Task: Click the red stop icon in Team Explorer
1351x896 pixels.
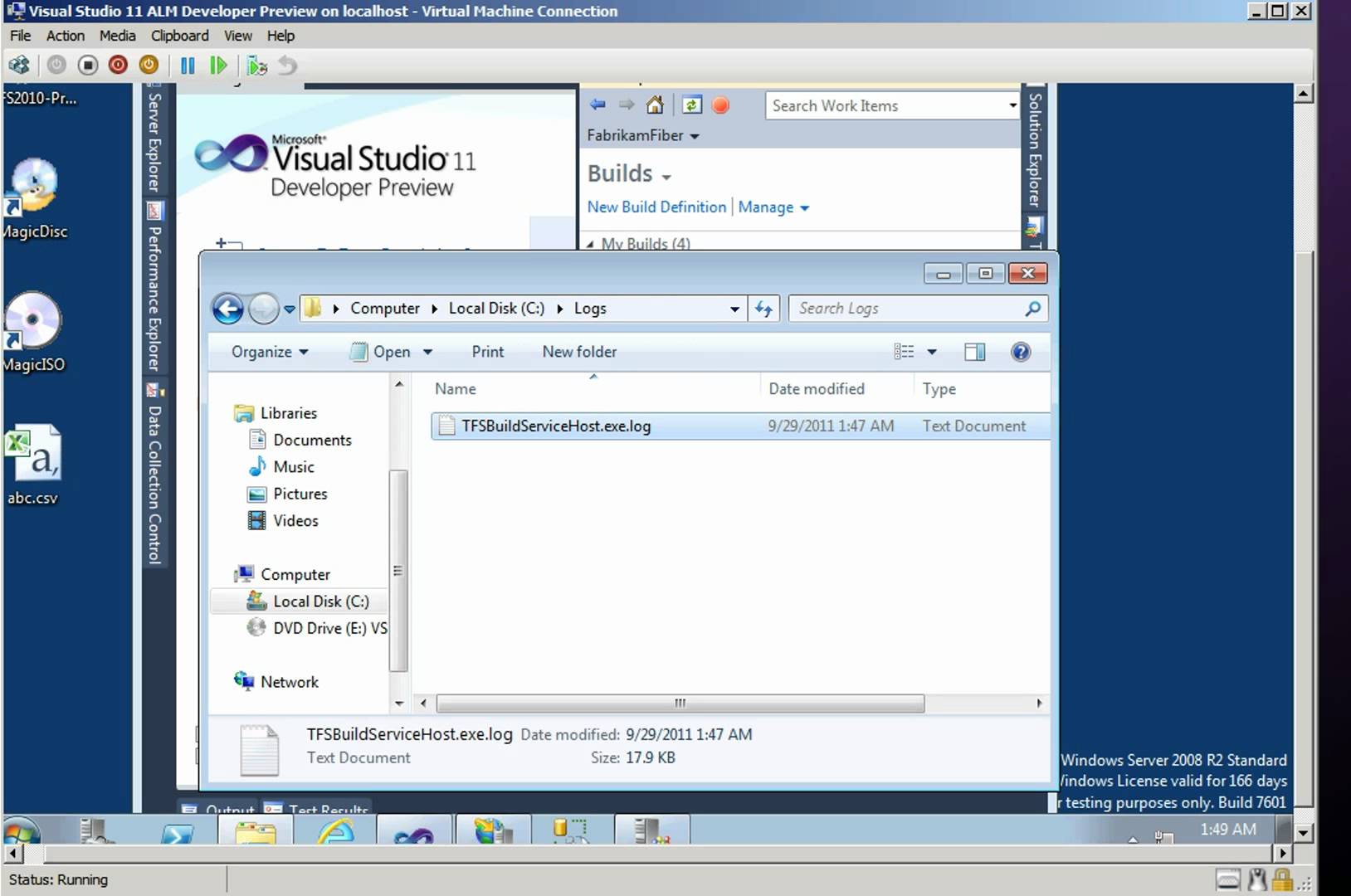Action: point(721,105)
